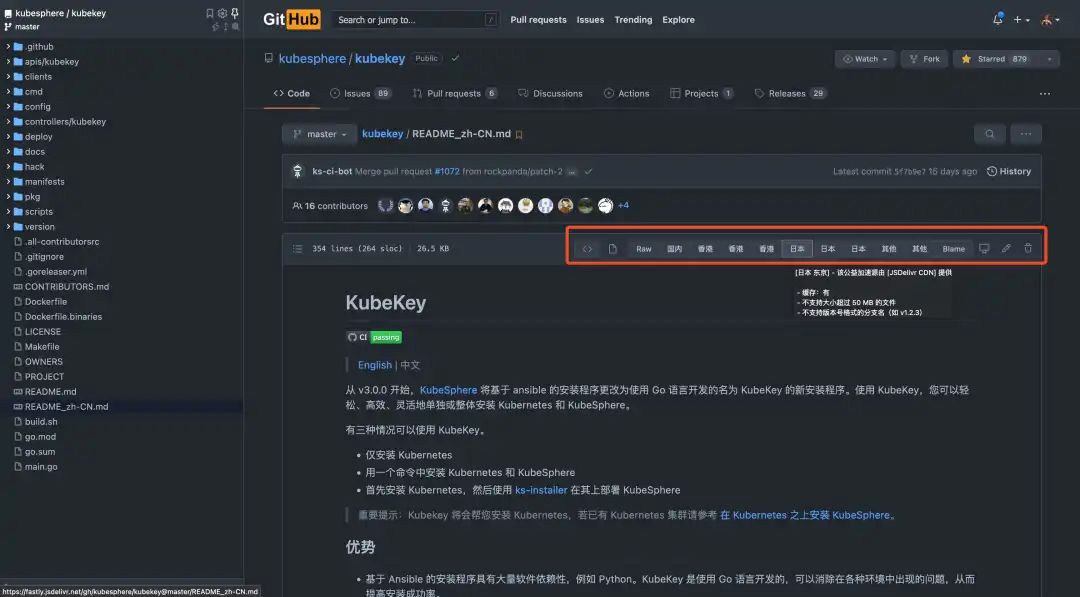
Task: Open Dockerfile in the file tree
Action: pyautogui.click(x=40, y=302)
